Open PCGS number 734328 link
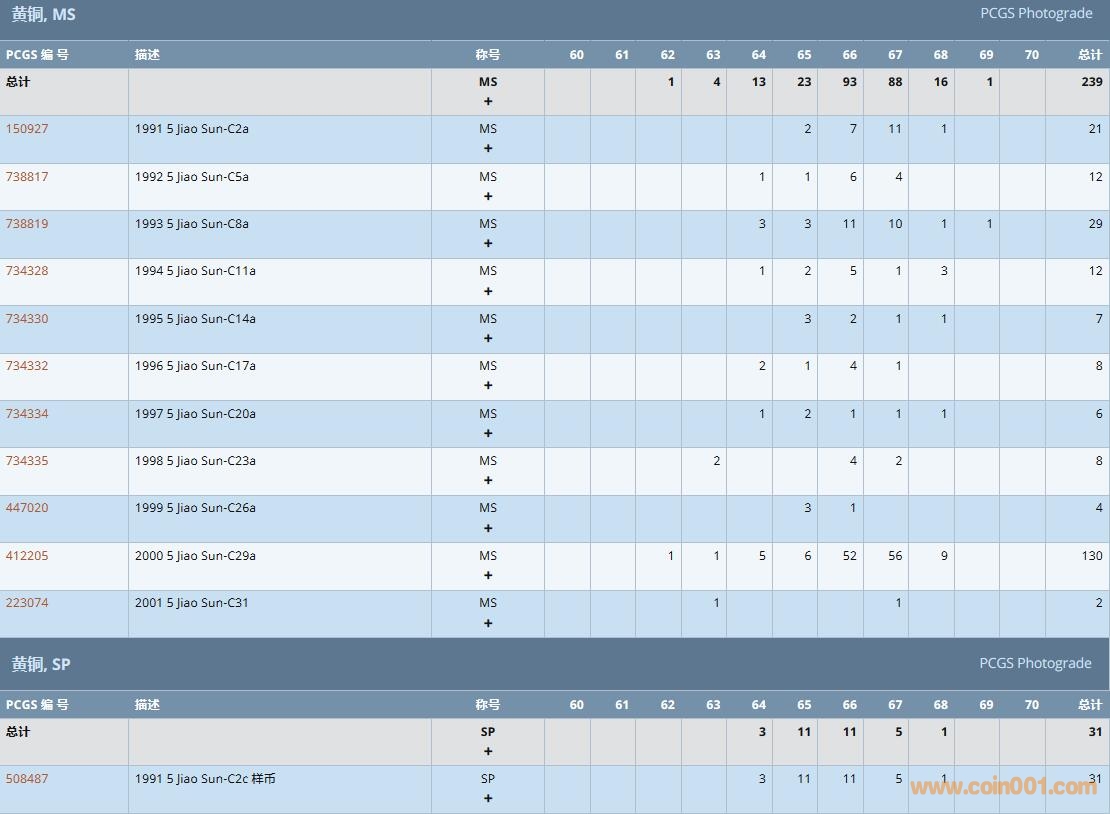This screenshot has height=814, width=1110. (x=27, y=271)
